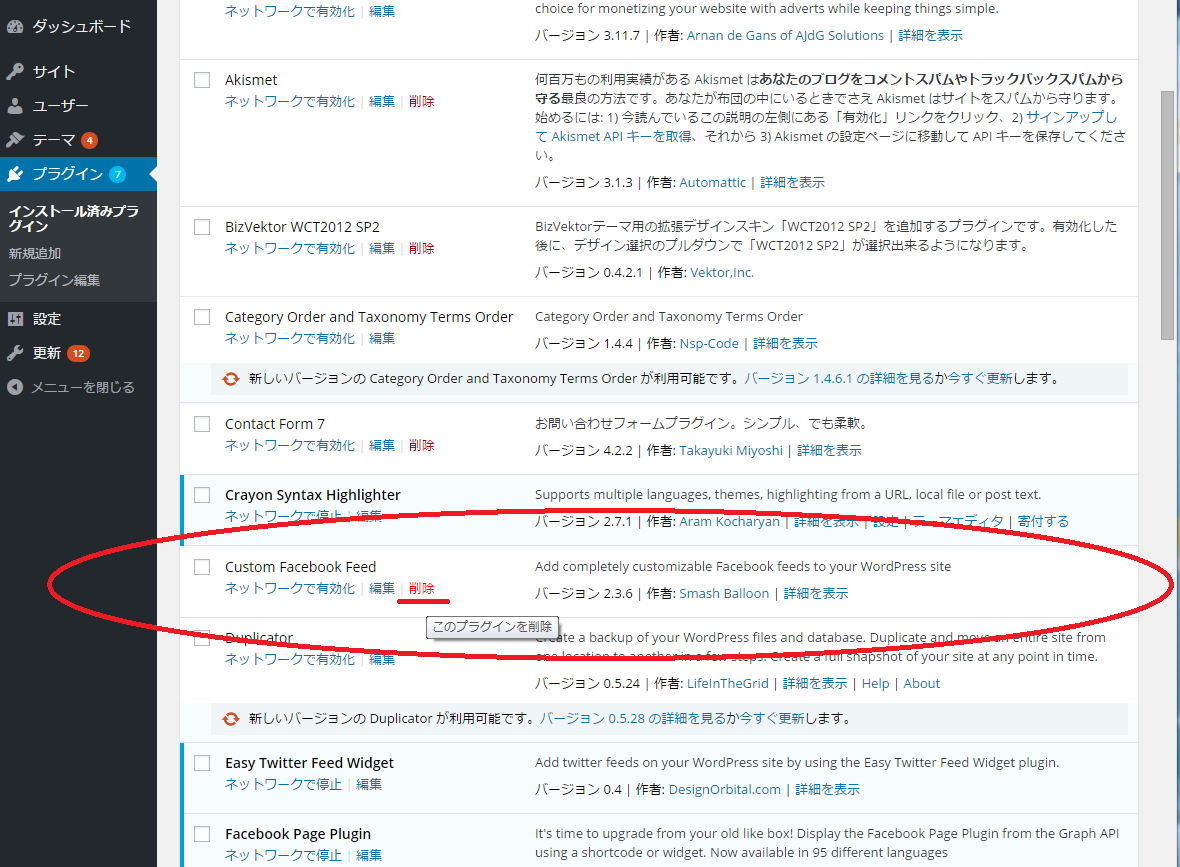
Task: Click 削除 link for Custom Facebook Feed
Action: [421, 589]
